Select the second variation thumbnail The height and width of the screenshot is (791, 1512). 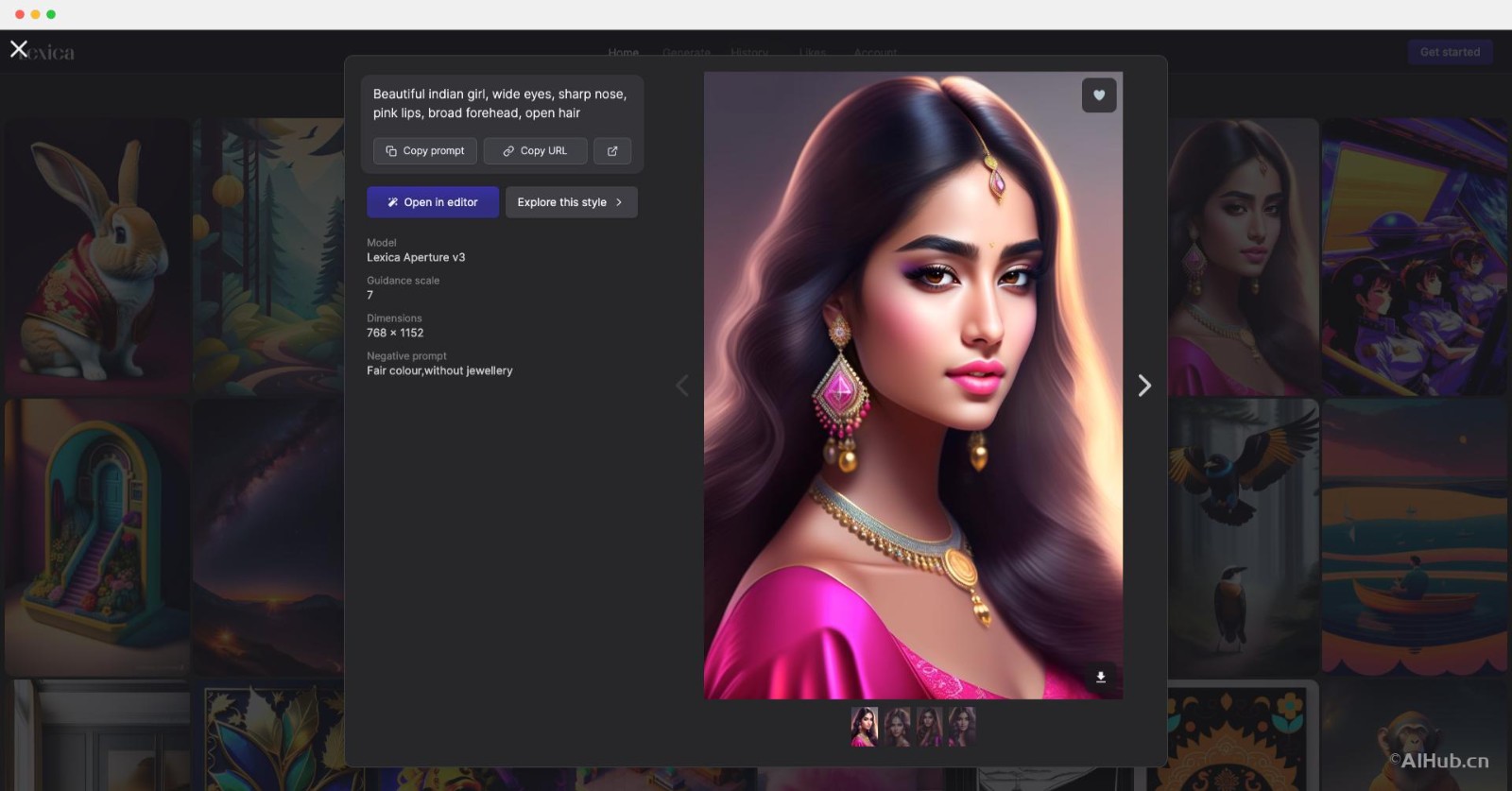pos(897,727)
